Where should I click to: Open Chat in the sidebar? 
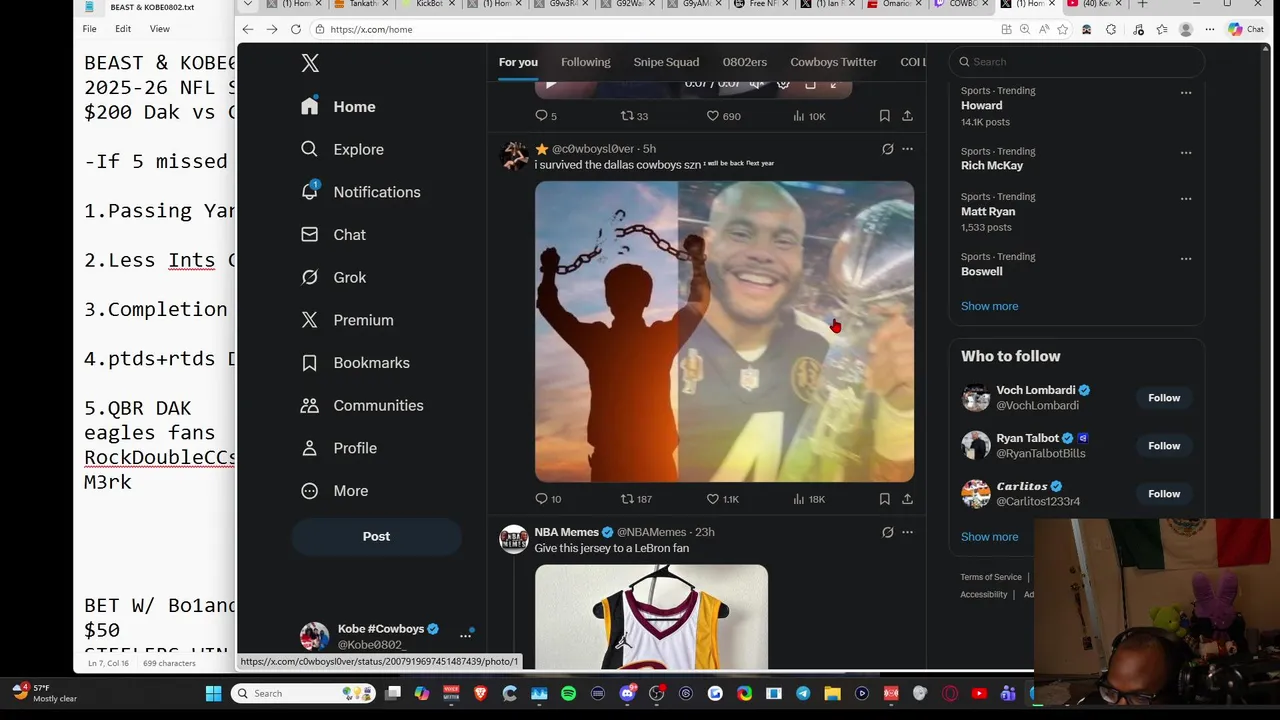point(334,235)
